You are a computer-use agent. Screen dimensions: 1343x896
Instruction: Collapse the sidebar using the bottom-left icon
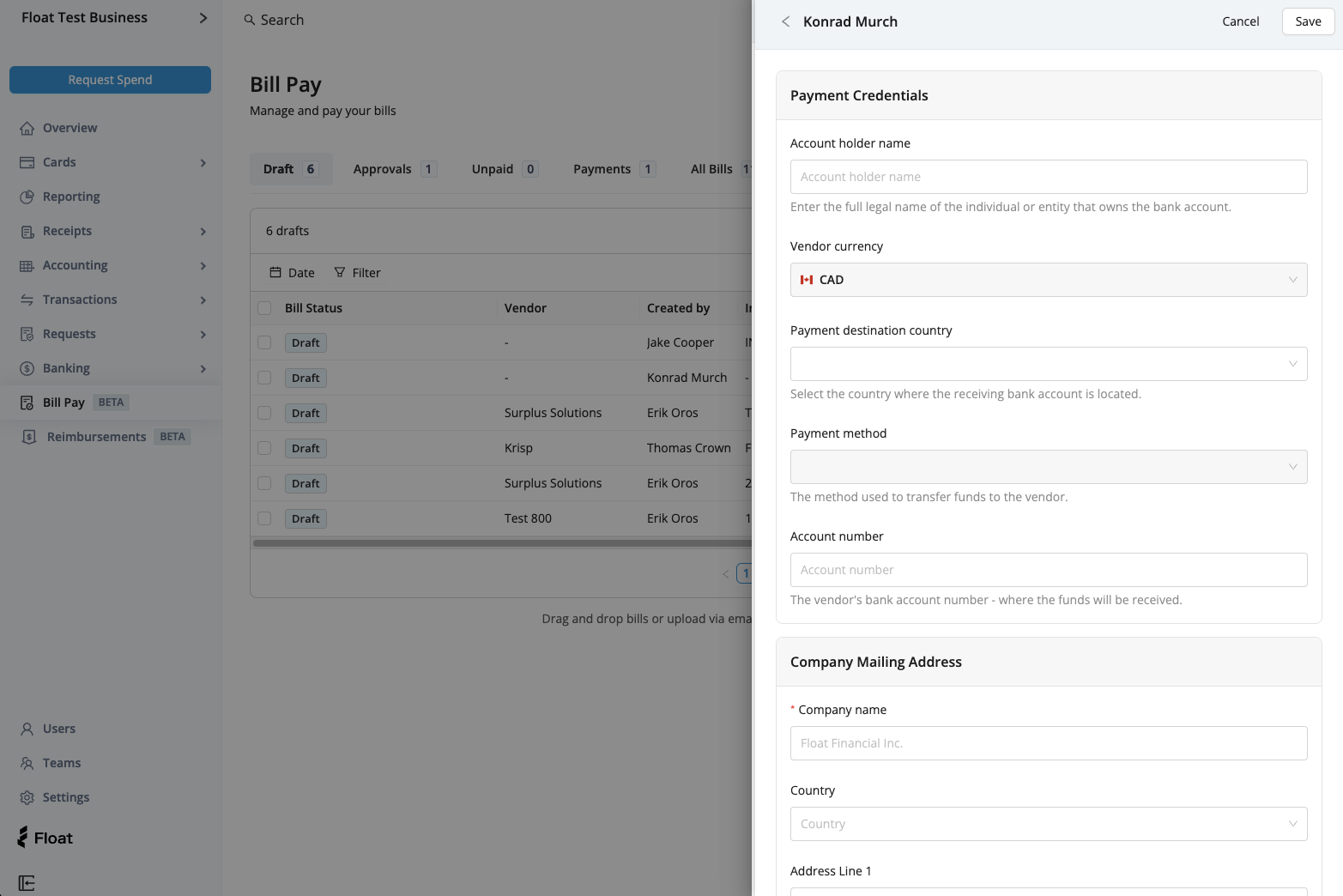(27, 882)
